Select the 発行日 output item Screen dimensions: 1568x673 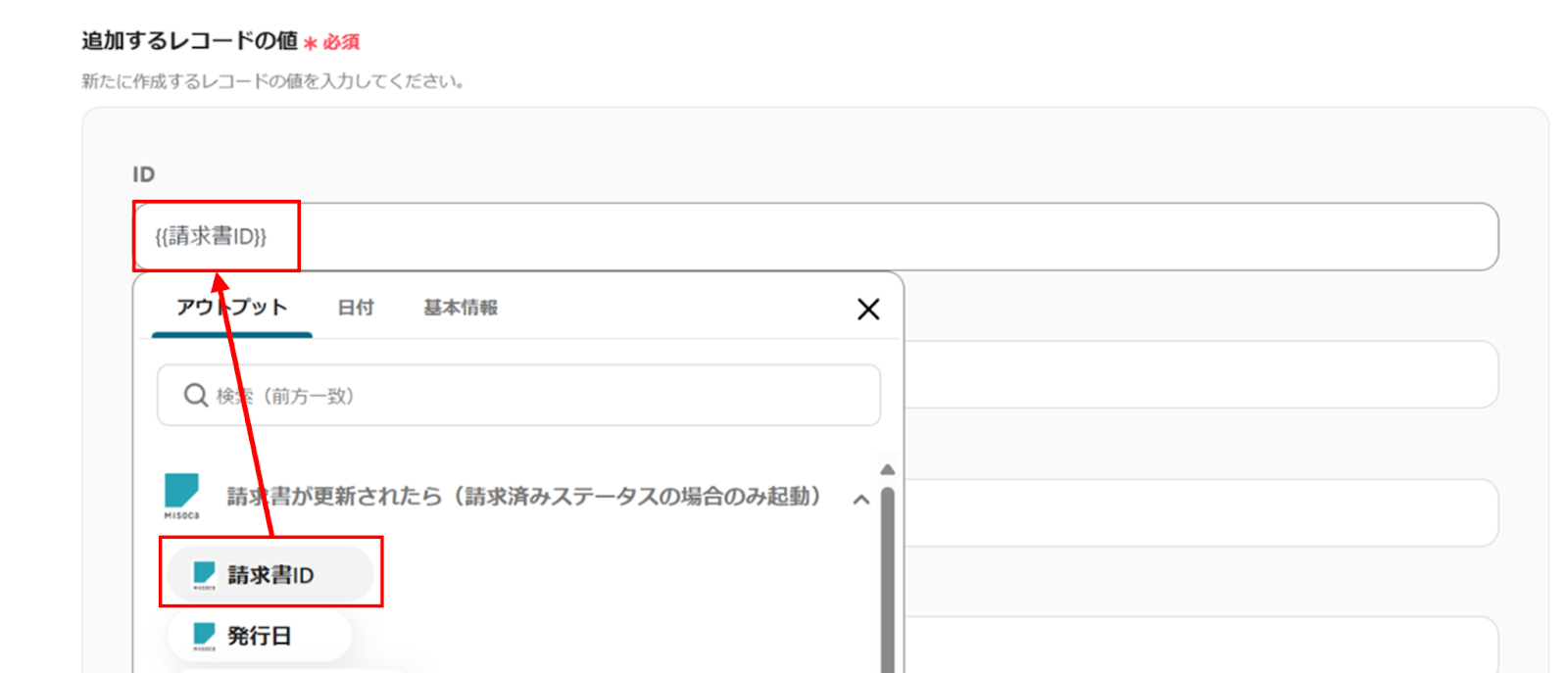(259, 636)
